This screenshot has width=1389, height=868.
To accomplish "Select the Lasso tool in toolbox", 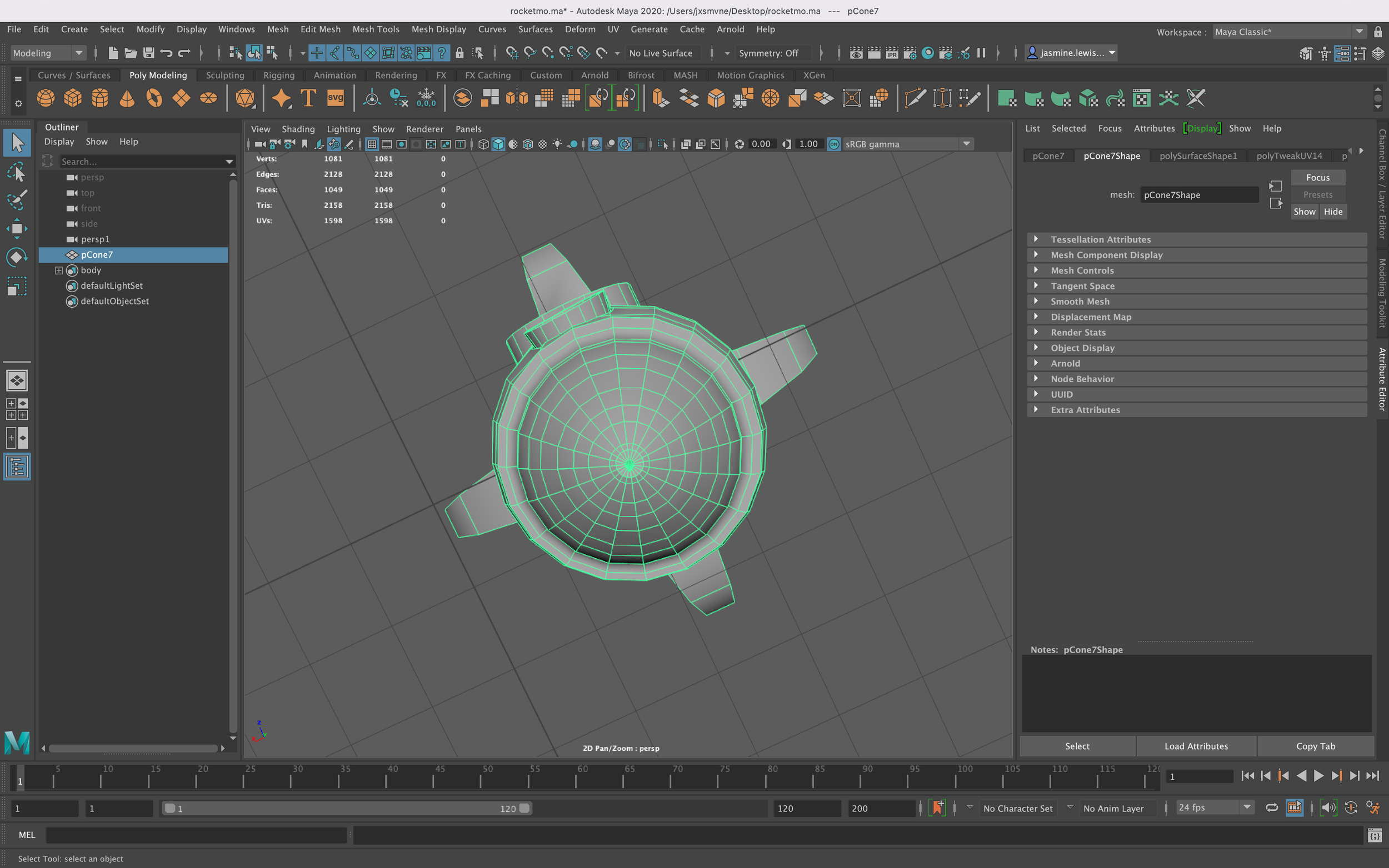I will pos(17,172).
